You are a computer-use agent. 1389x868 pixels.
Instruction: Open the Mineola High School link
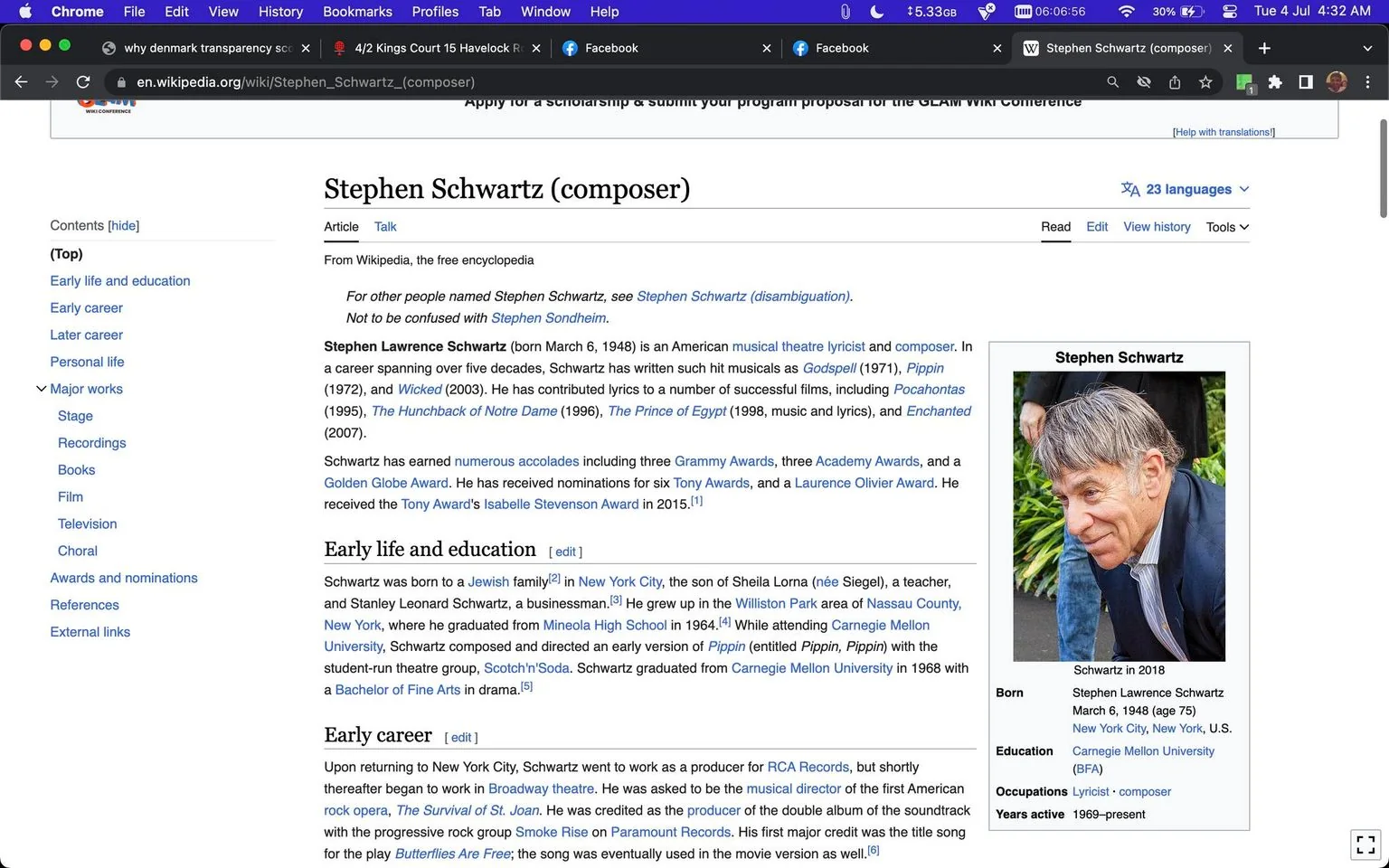(605, 626)
